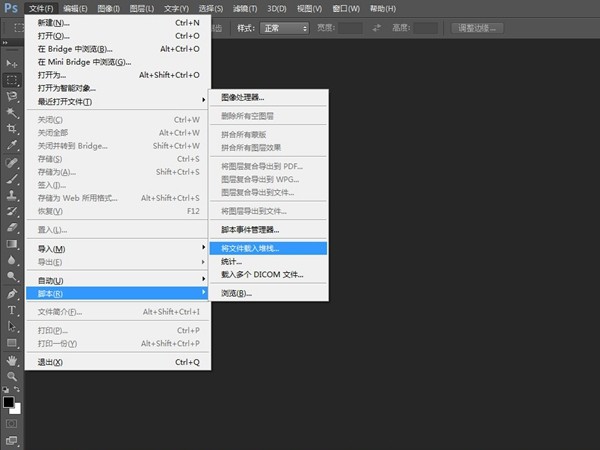Select the Zoom tool
600x450 pixels.
pyautogui.click(x=11, y=377)
